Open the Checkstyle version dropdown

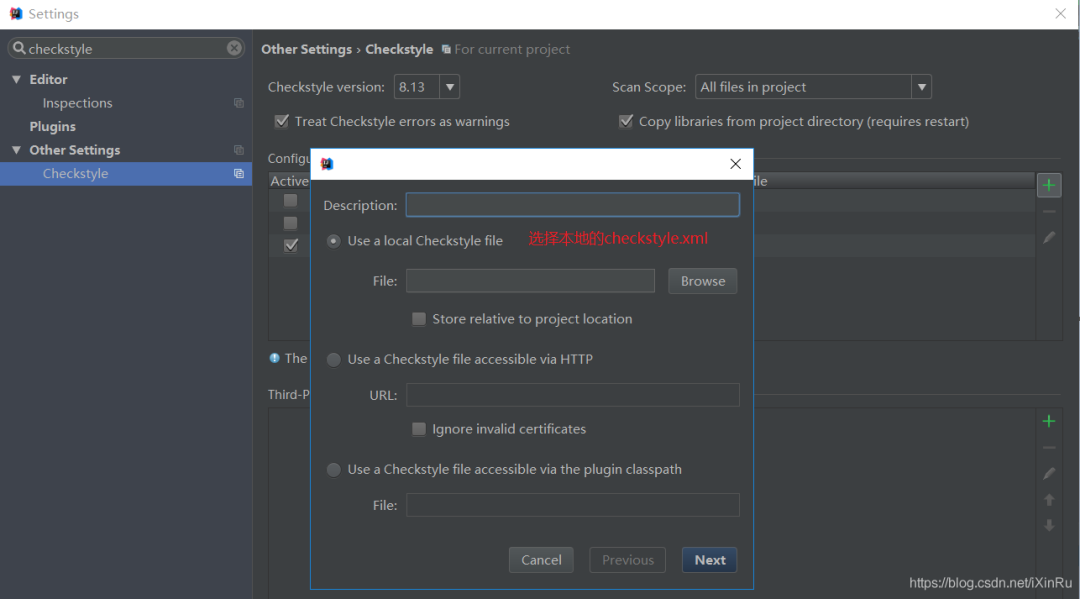click(x=449, y=87)
